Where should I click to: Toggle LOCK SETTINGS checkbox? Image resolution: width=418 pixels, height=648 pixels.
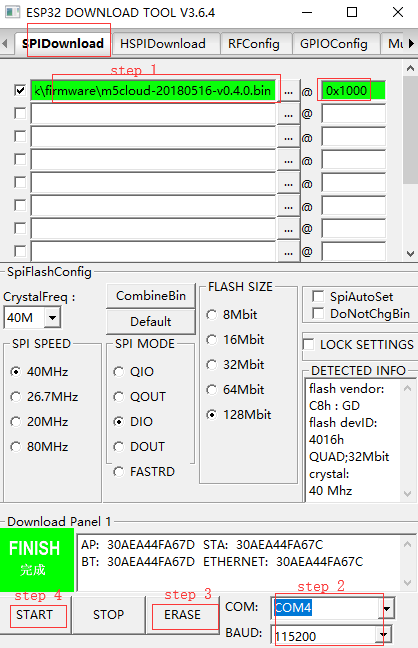tap(308, 344)
